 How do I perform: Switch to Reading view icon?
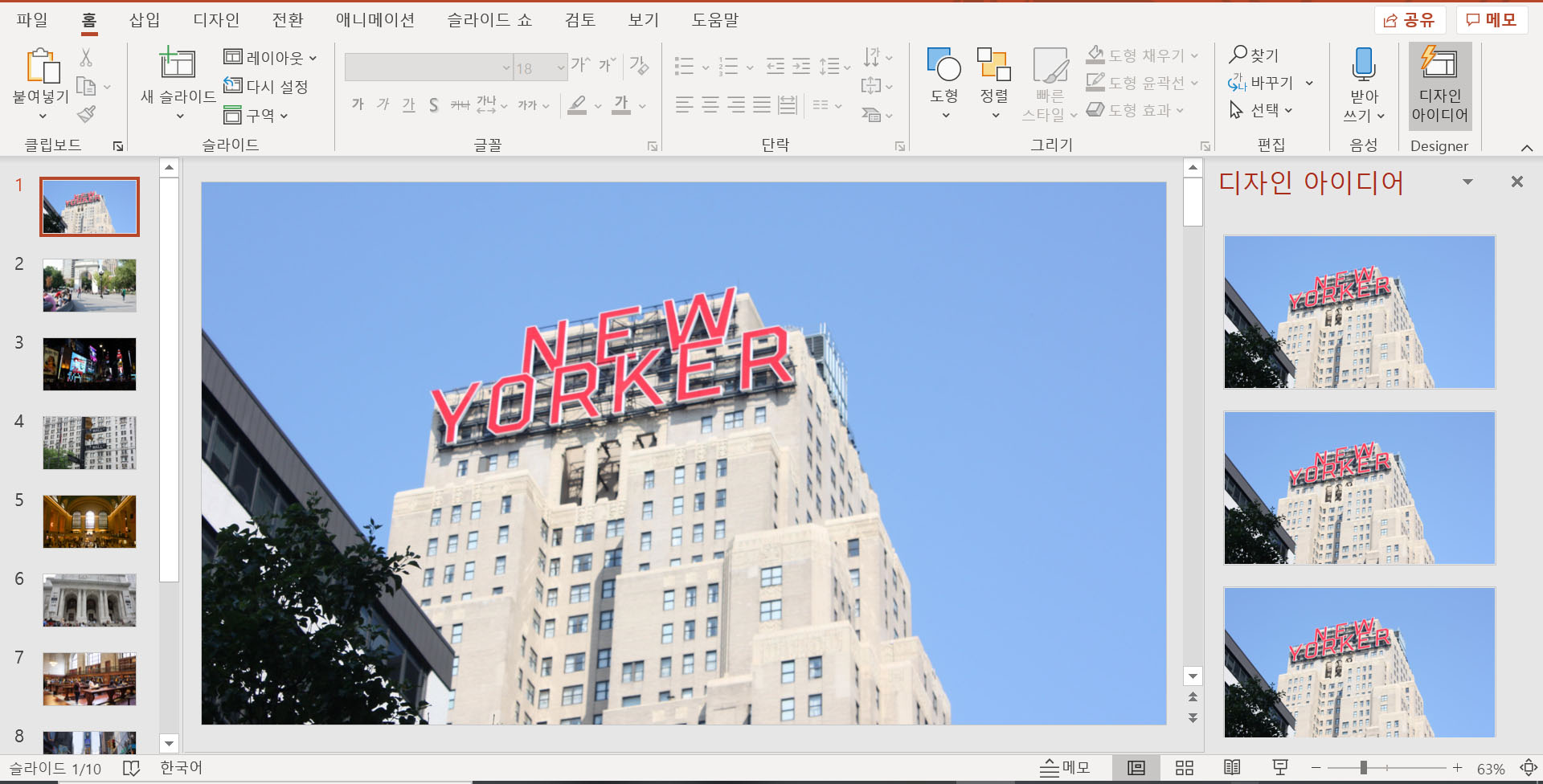[1232, 768]
